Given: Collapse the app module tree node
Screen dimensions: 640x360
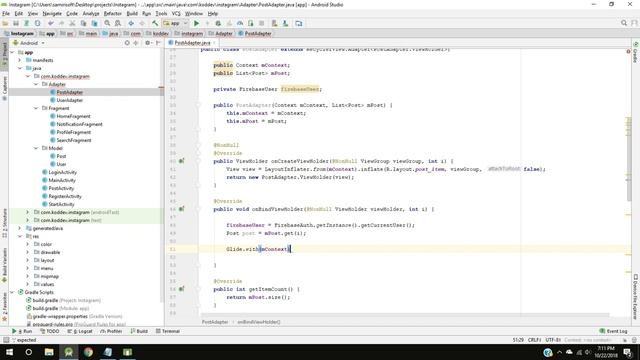Looking at the screenshot, I should coord(12,52).
